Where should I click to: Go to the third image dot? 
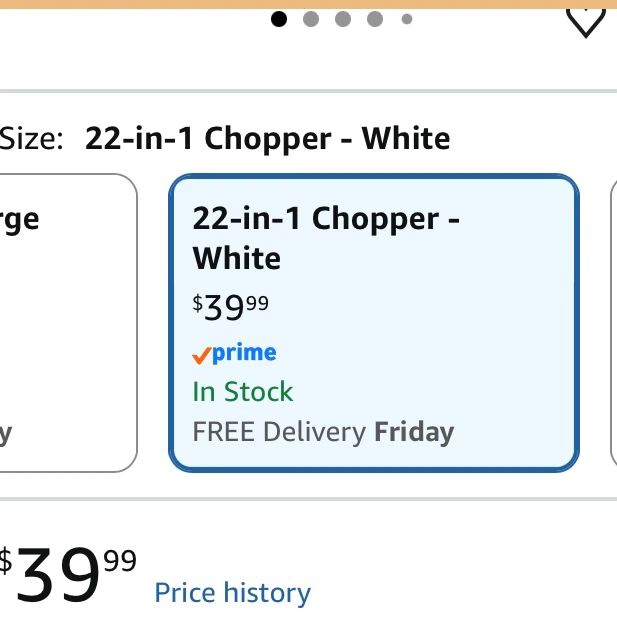tap(343, 19)
